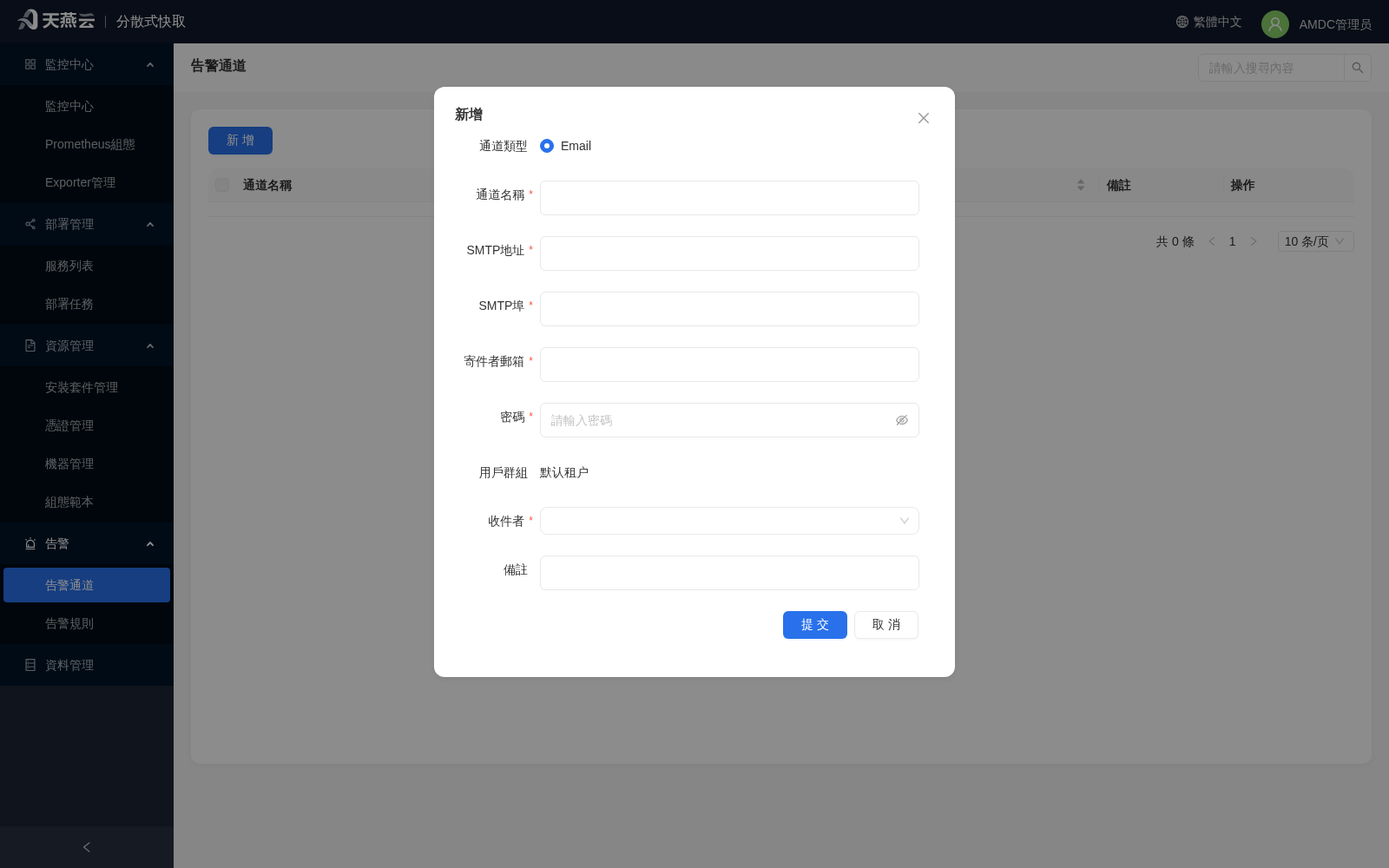Toggle password visibility eye icon

(902, 420)
